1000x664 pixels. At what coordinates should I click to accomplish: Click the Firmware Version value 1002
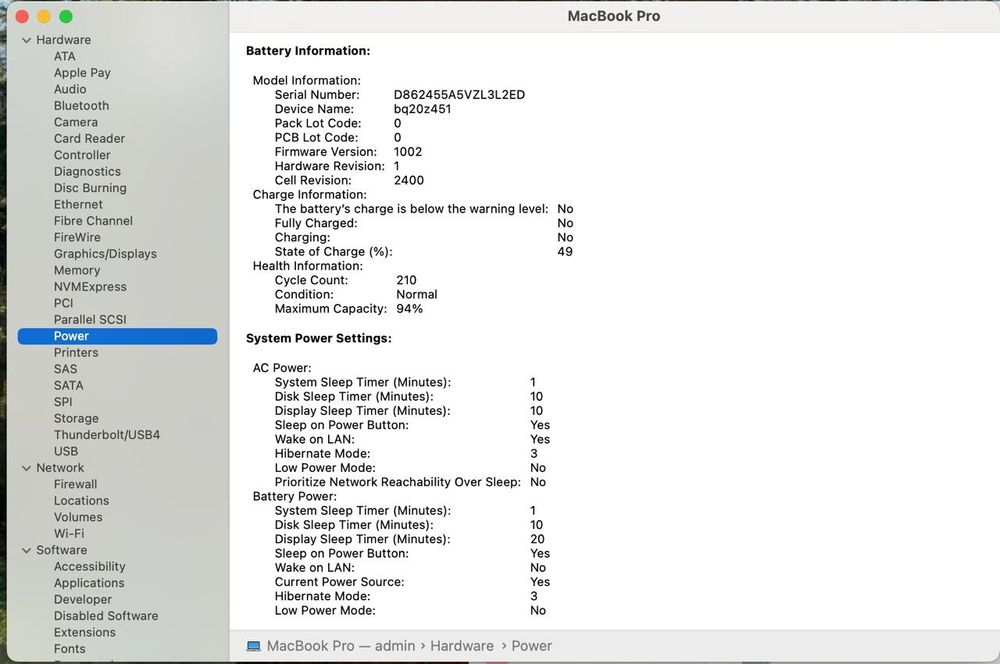[x=408, y=152]
